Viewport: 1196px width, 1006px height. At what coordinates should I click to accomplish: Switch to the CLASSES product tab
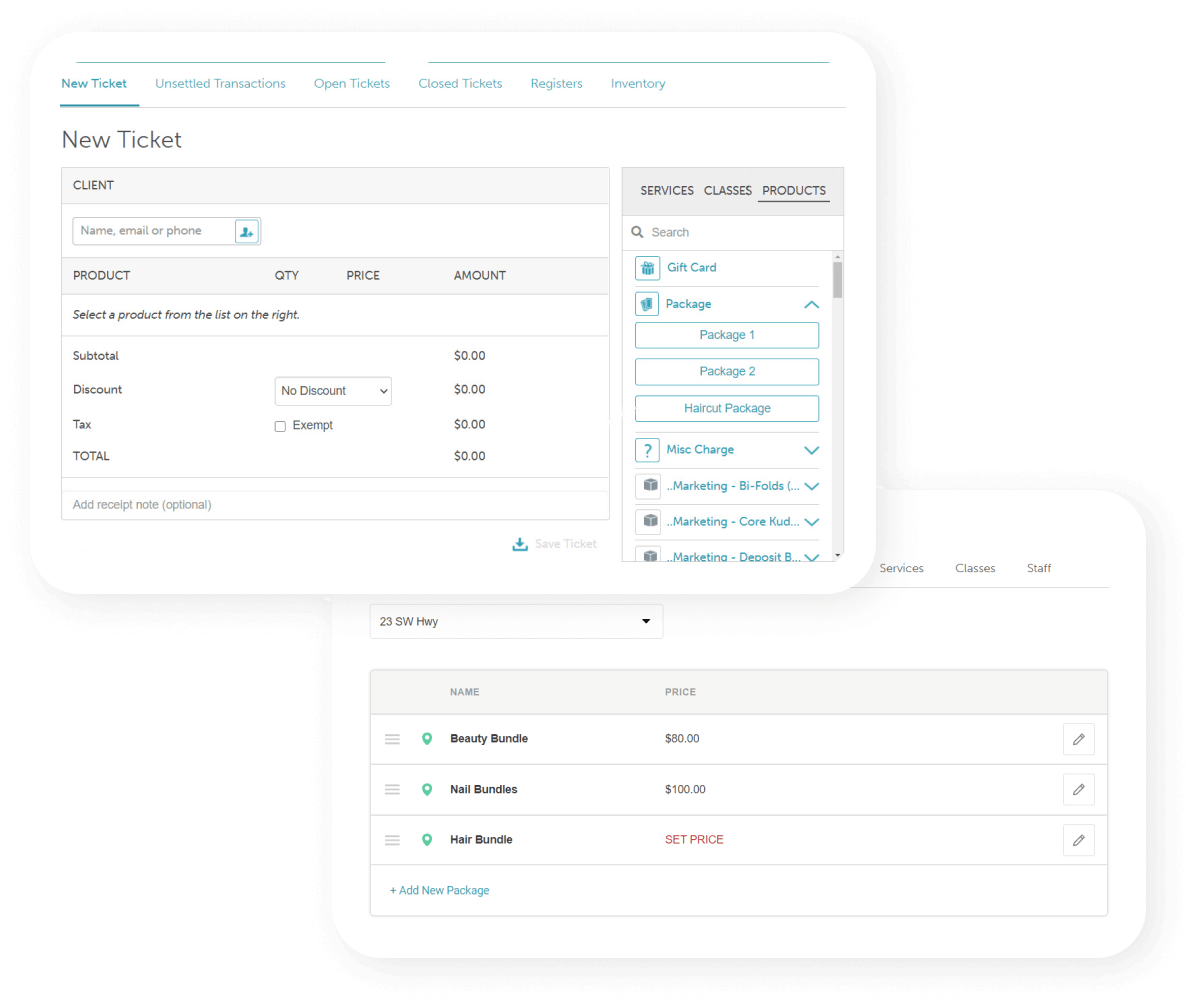(x=728, y=190)
